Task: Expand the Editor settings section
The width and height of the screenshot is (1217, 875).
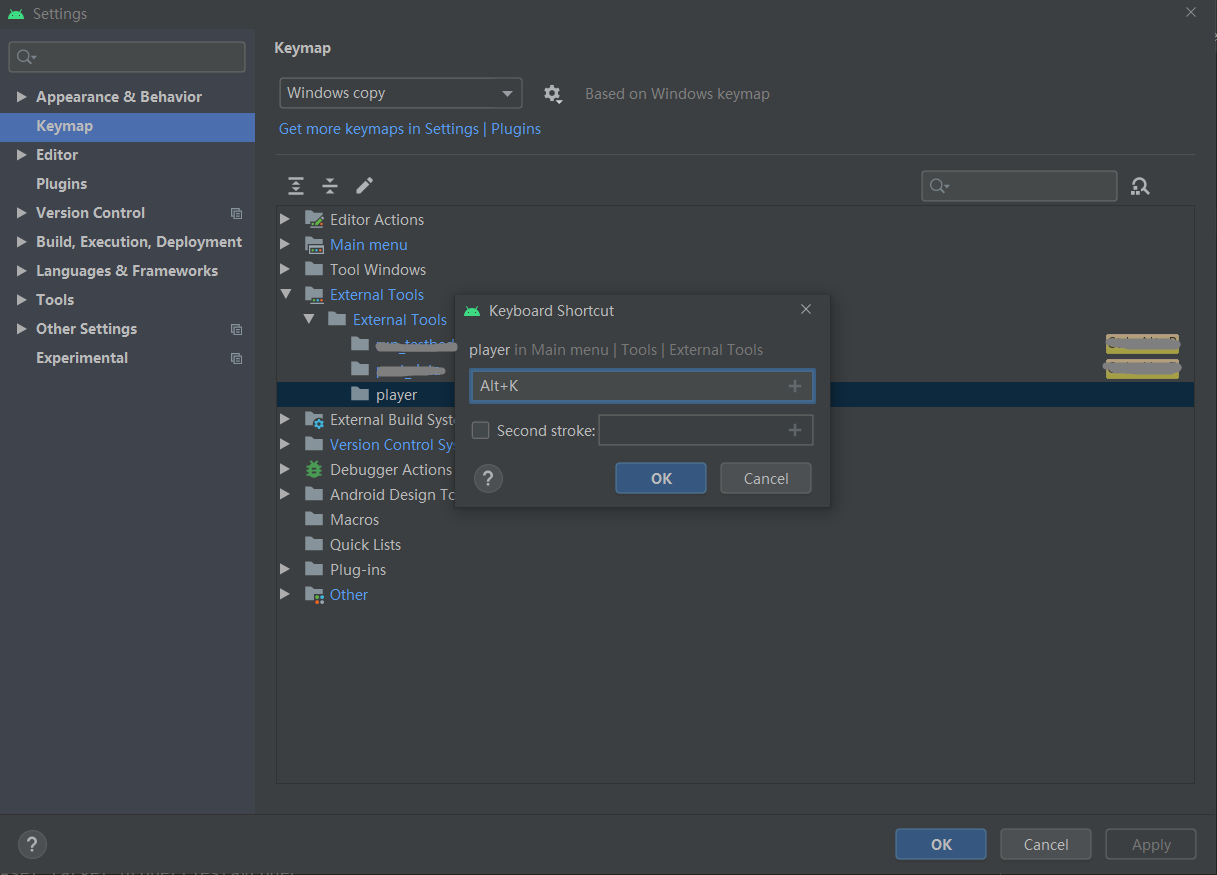Action: click(22, 155)
